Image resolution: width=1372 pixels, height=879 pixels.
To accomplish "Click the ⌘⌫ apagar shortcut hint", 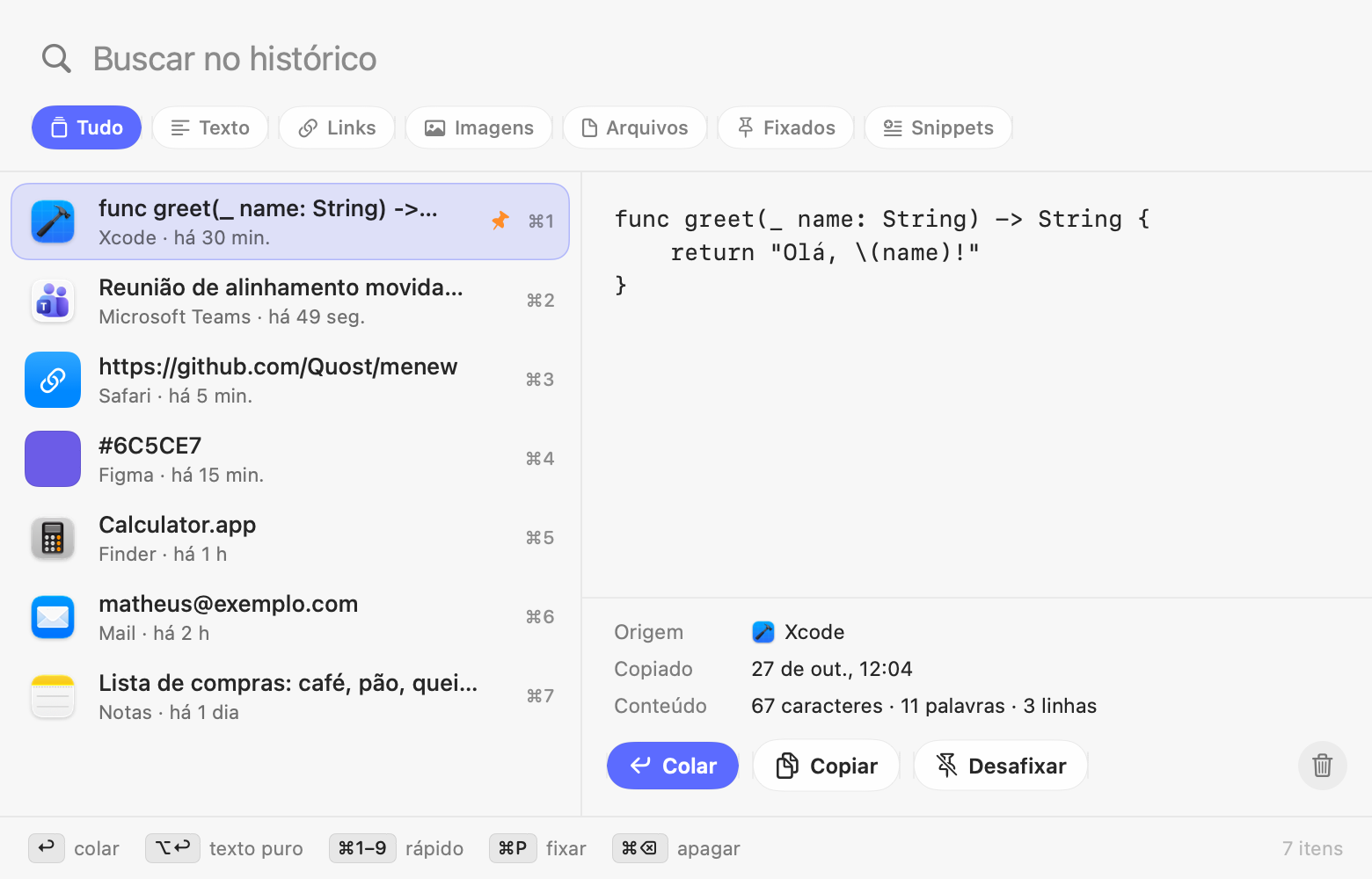I will [x=639, y=848].
